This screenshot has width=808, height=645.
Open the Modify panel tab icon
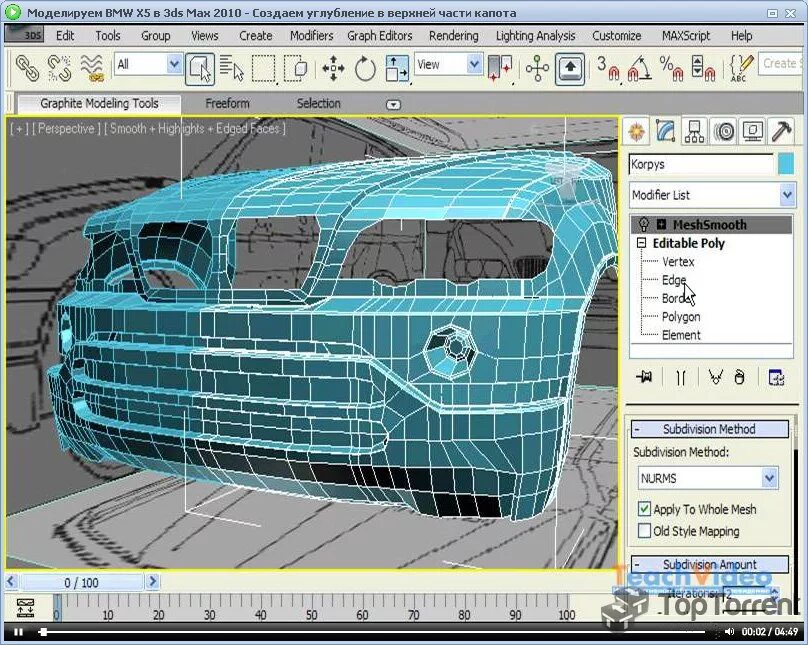(665, 131)
